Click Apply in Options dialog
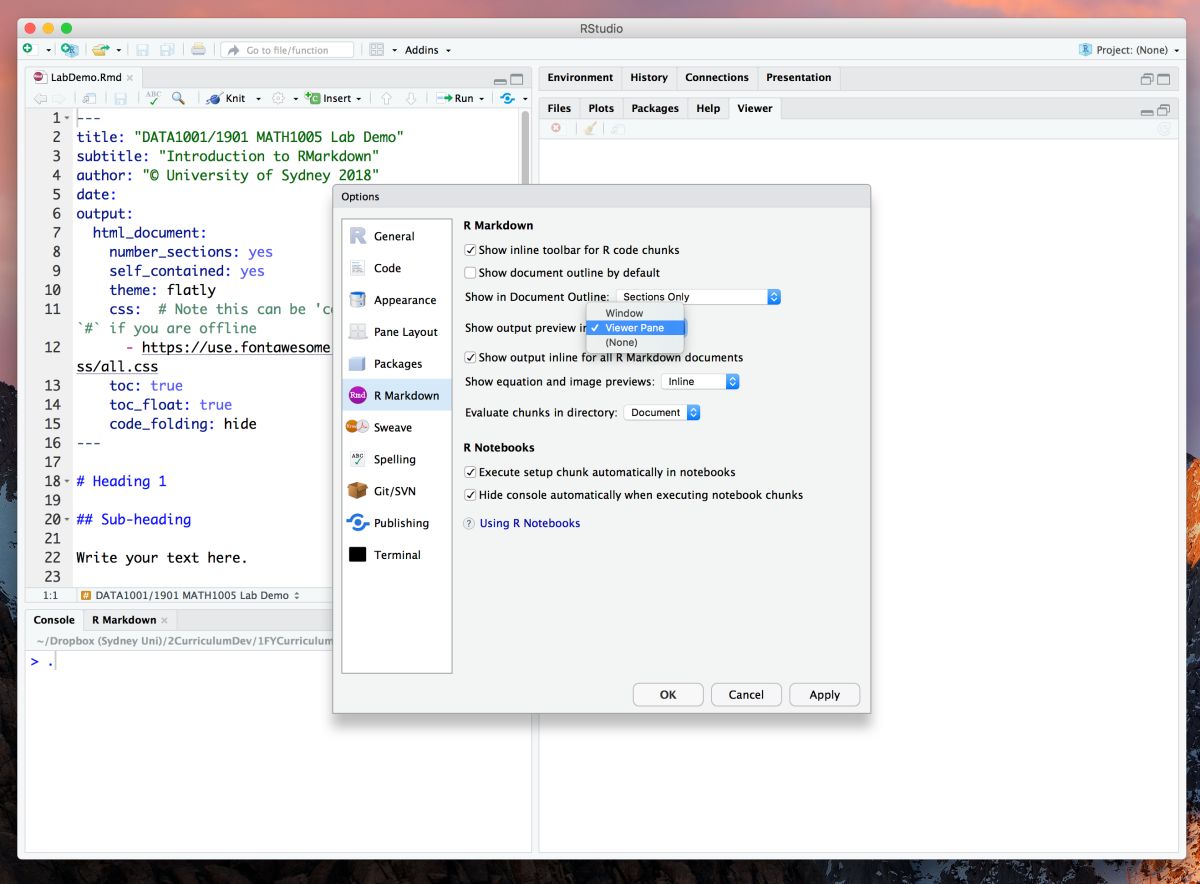This screenshot has width=1200, height=884. click(x=825, y=694)
